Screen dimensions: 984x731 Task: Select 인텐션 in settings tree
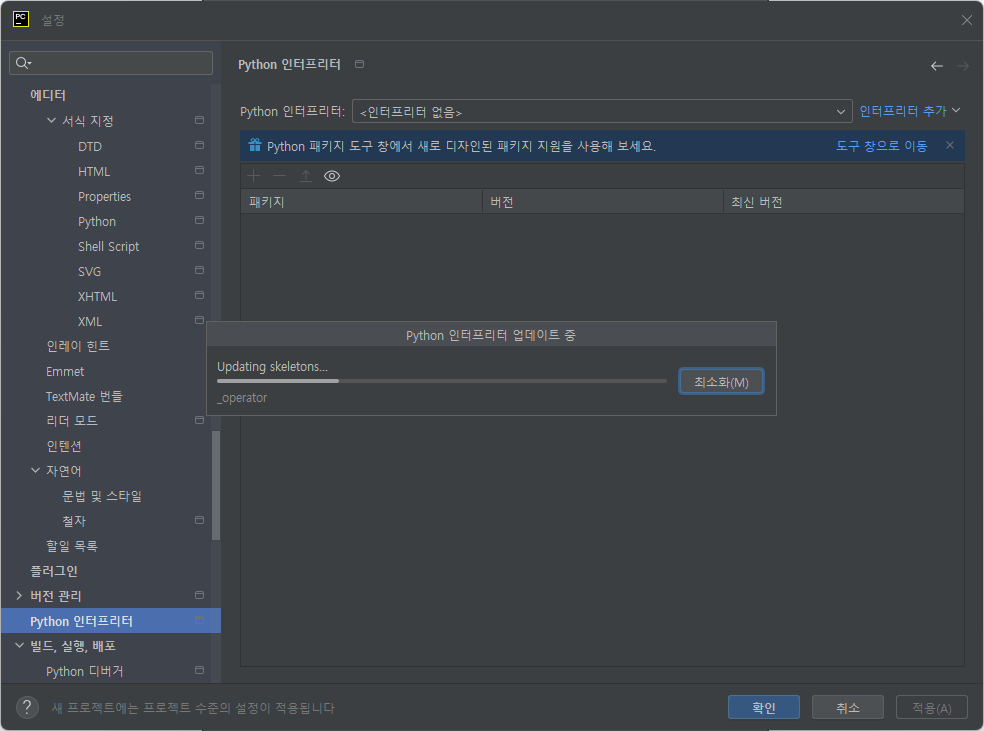[x=63, y=446]
